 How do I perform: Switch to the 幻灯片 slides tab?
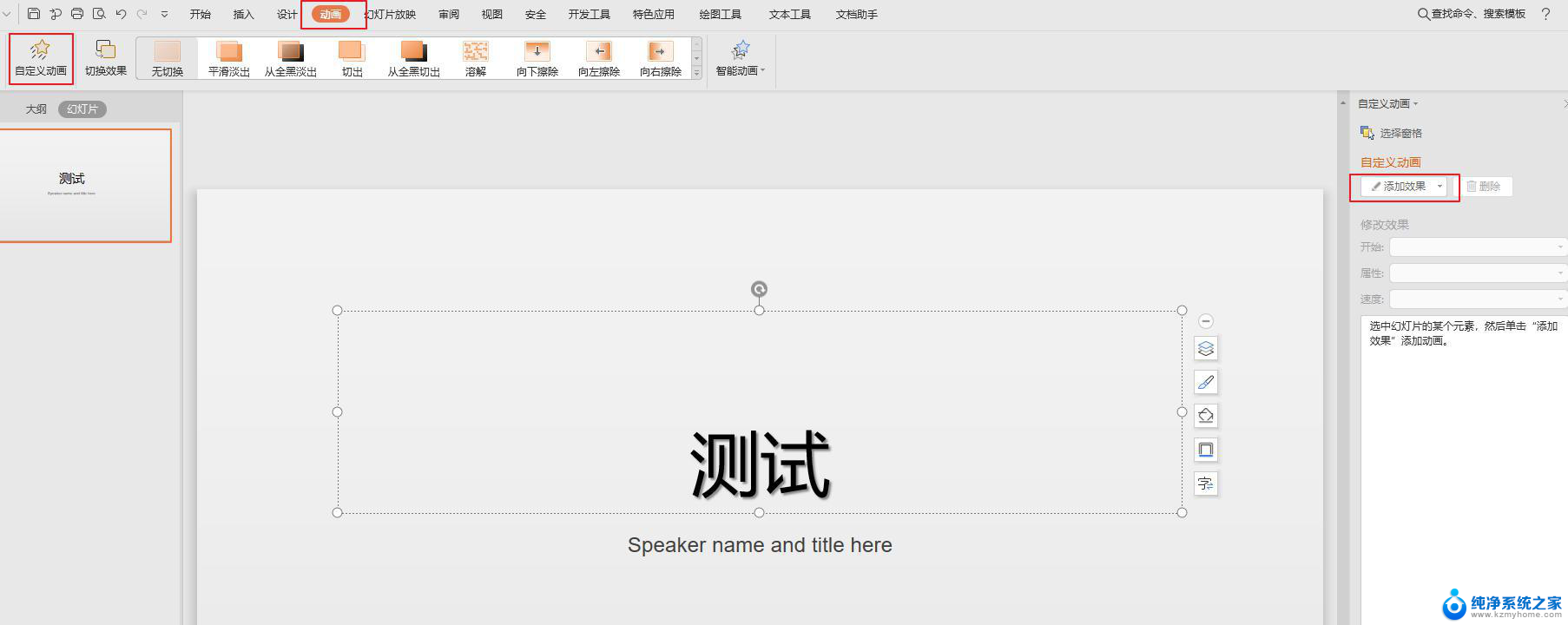click(x=82, y=109)
